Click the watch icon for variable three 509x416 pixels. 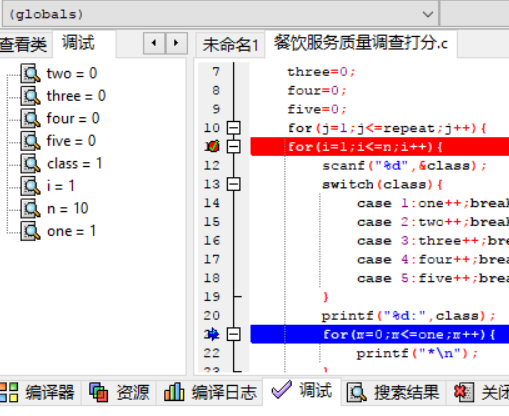pyautogui.click(x=30, y=96)
